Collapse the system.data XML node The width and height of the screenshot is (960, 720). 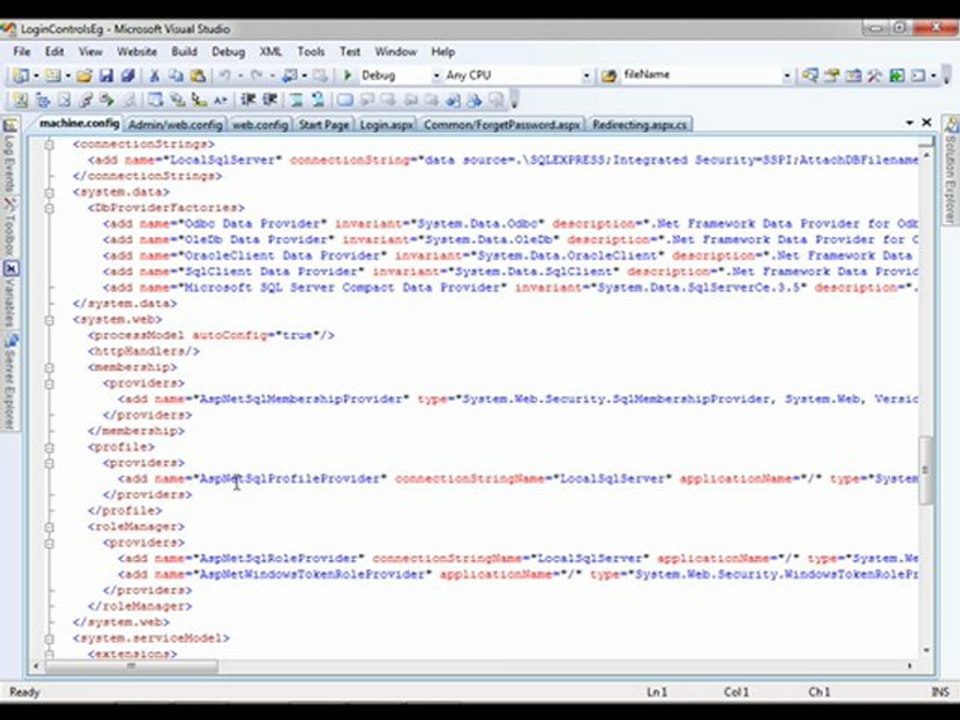(x=49, y=192)
